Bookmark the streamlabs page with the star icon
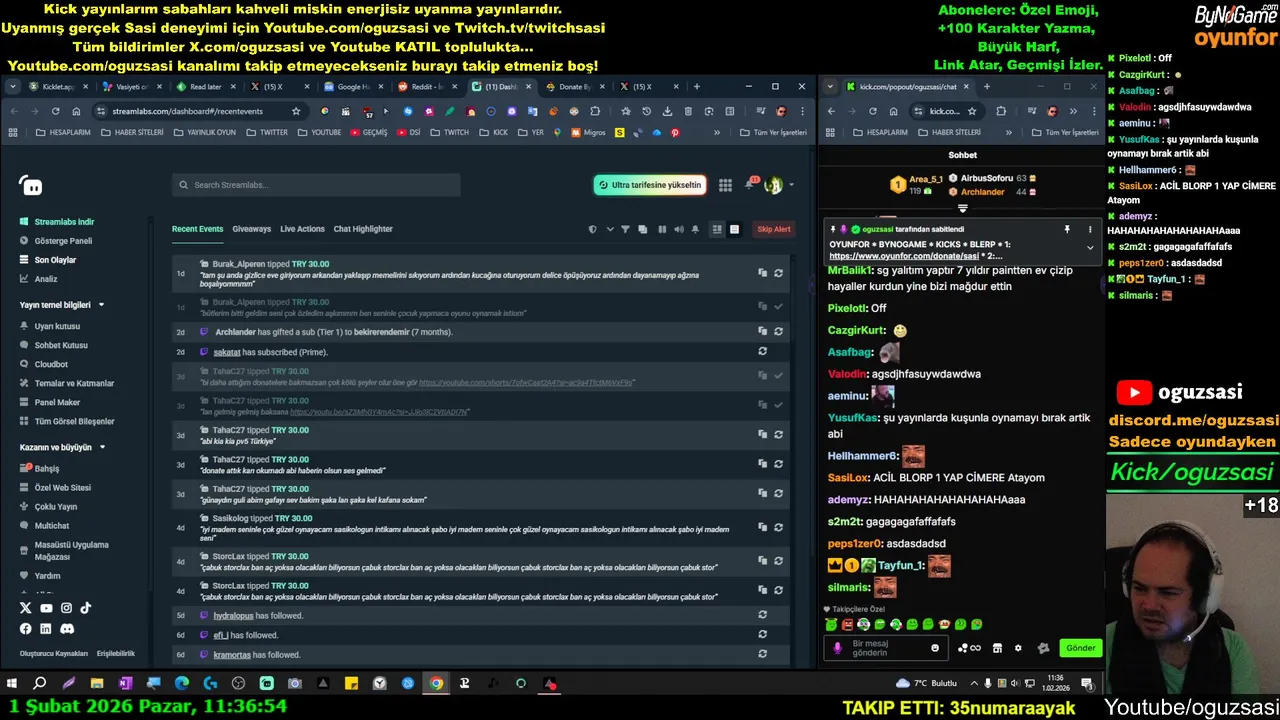This screenshot has height=720, width=1280. 296,111
